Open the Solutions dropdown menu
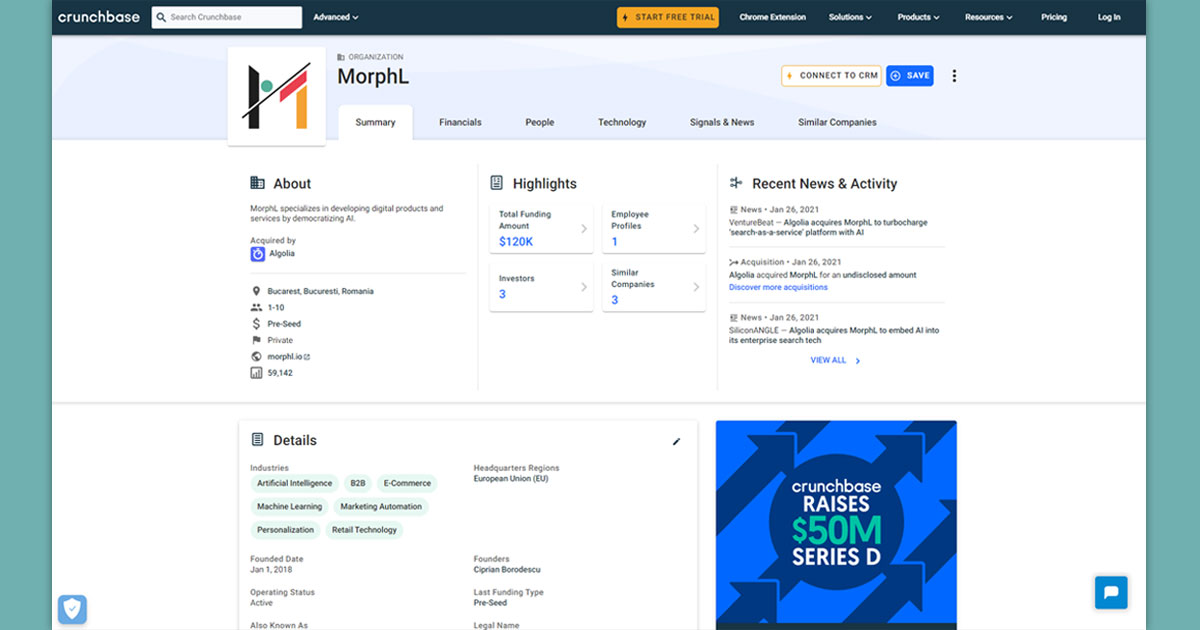Screen dimensions: 1200x630 pyautogui.click(x=850, y=17)
